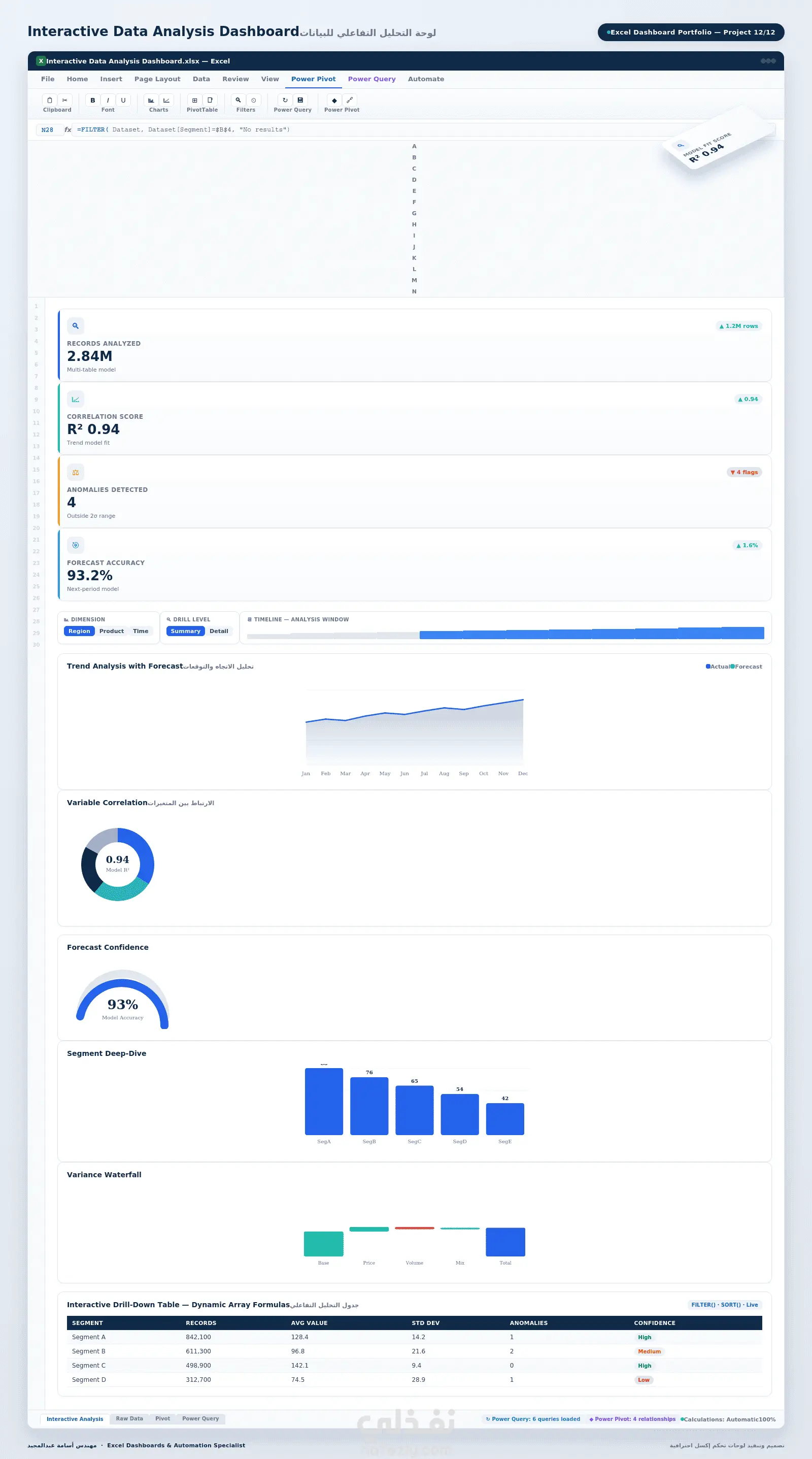The width and height of the screenshot is (812, 1459).
Task: Switch to the Power Query sheet tab
Action: tap(200, 1419)
